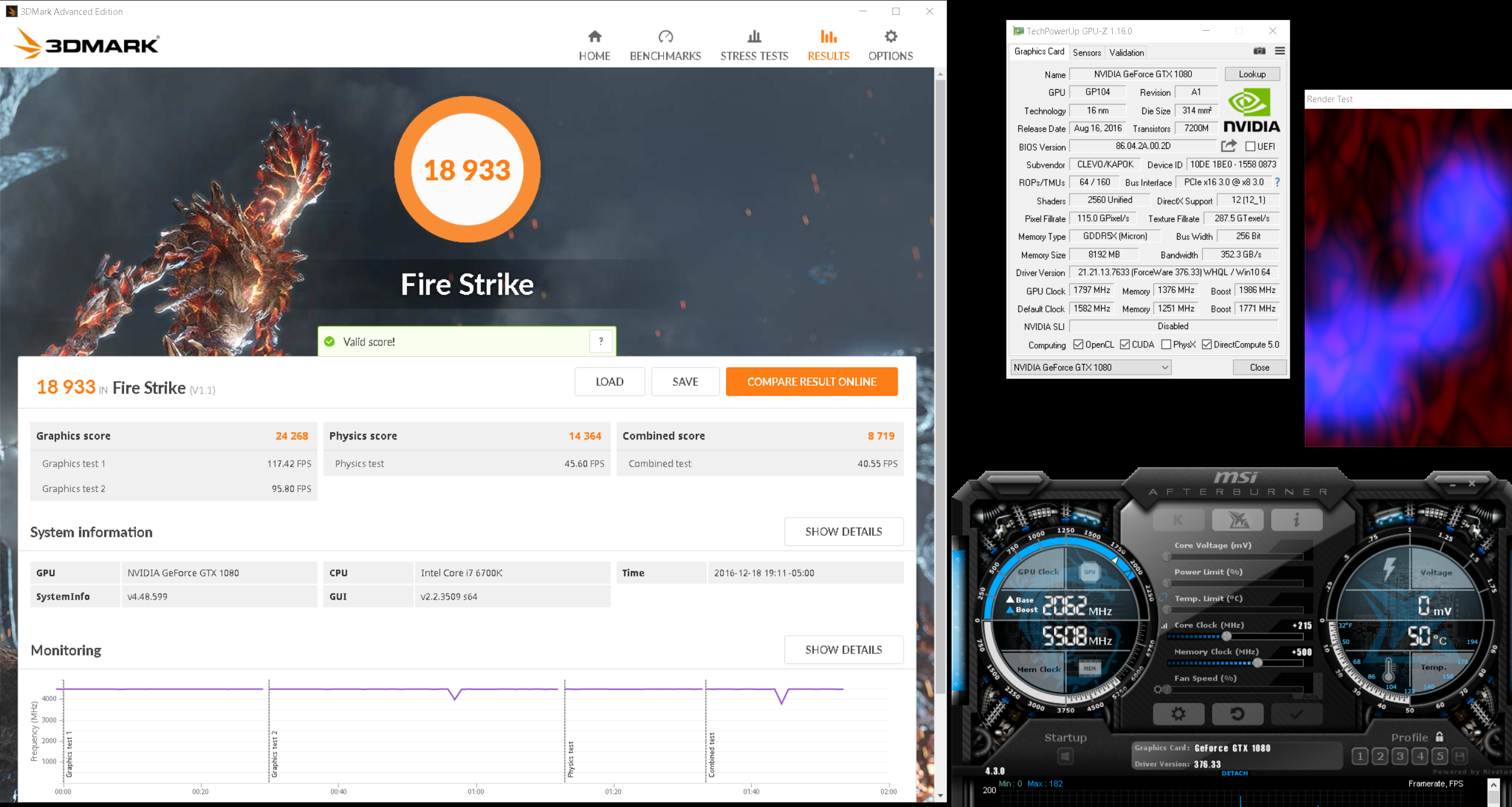Click the SAVE button in 3DMark

[x=685, y=382]
